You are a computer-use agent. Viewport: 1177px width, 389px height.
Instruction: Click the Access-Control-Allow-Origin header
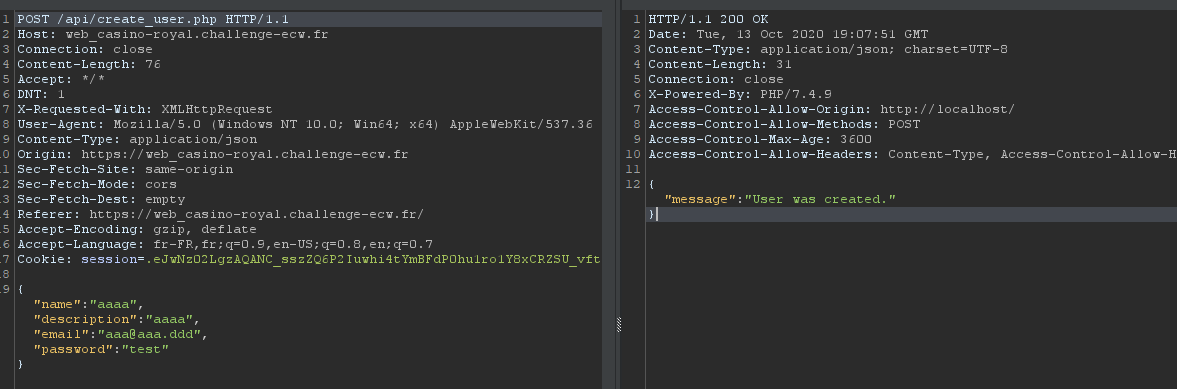click(832, 110)
